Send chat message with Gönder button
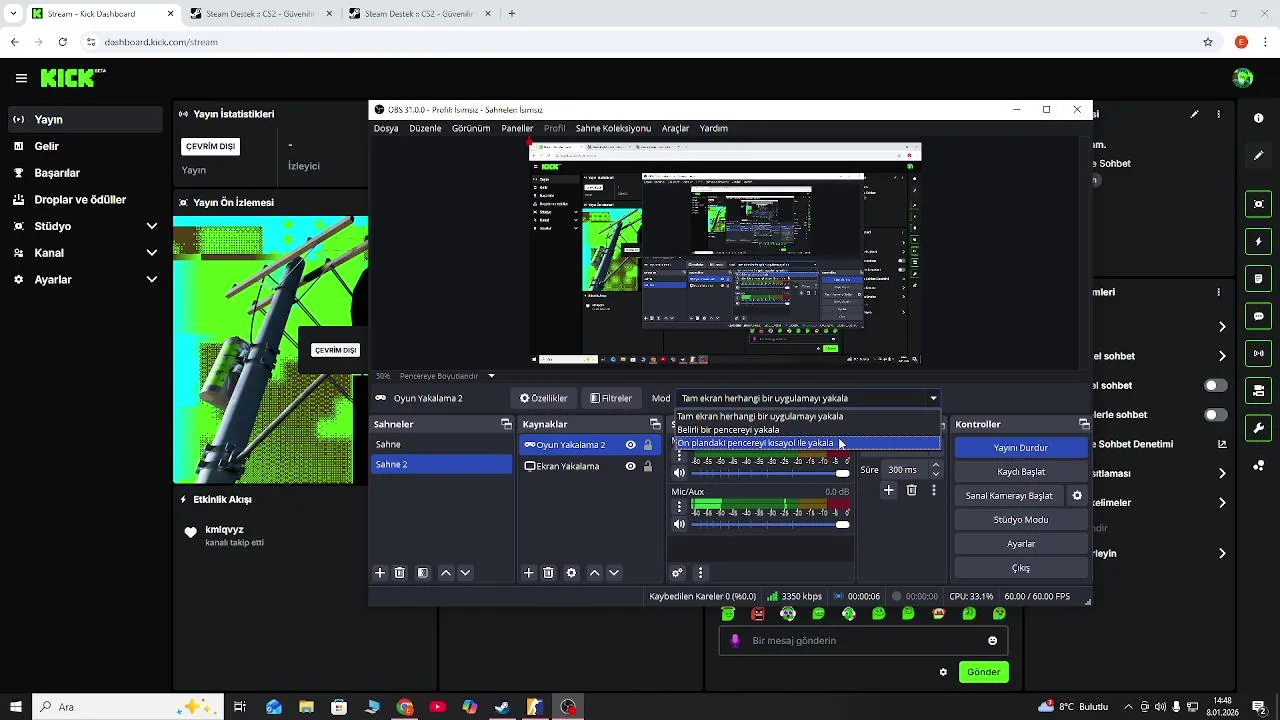 point(983,672)
